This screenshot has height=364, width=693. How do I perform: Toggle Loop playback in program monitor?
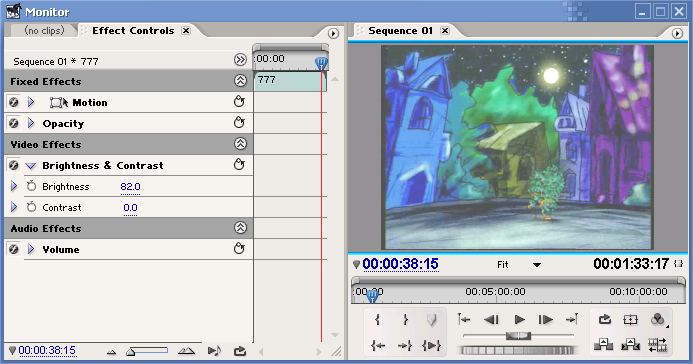coord(605,319)
